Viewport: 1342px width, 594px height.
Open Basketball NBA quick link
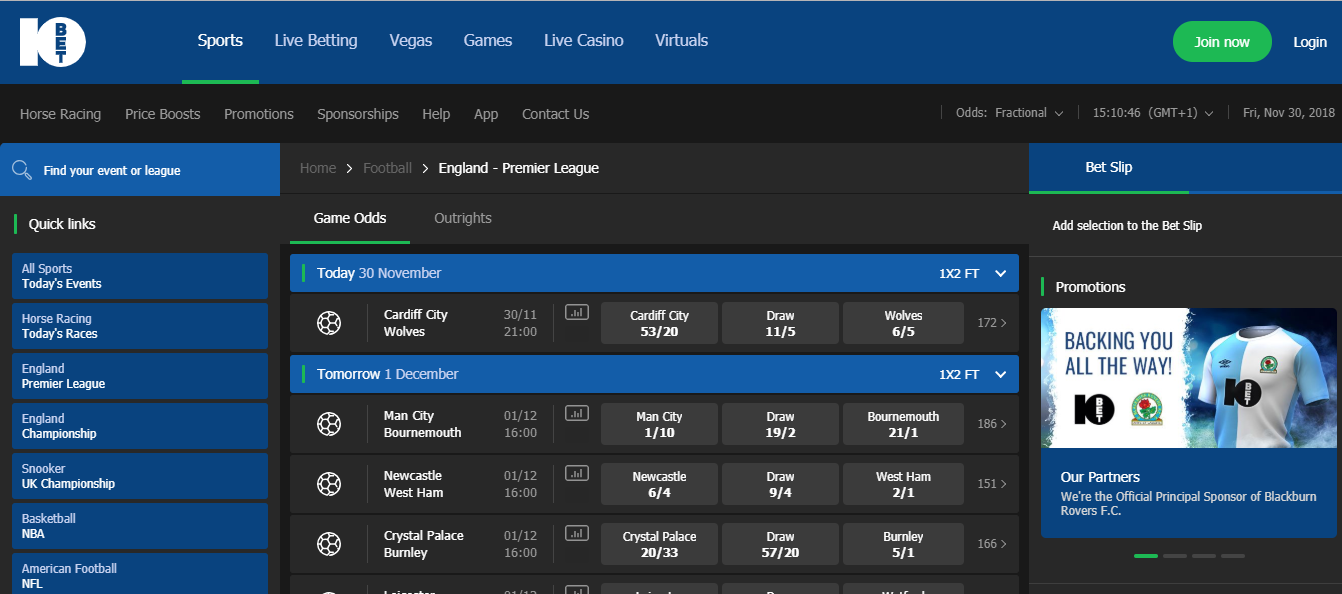click(140, 526)
